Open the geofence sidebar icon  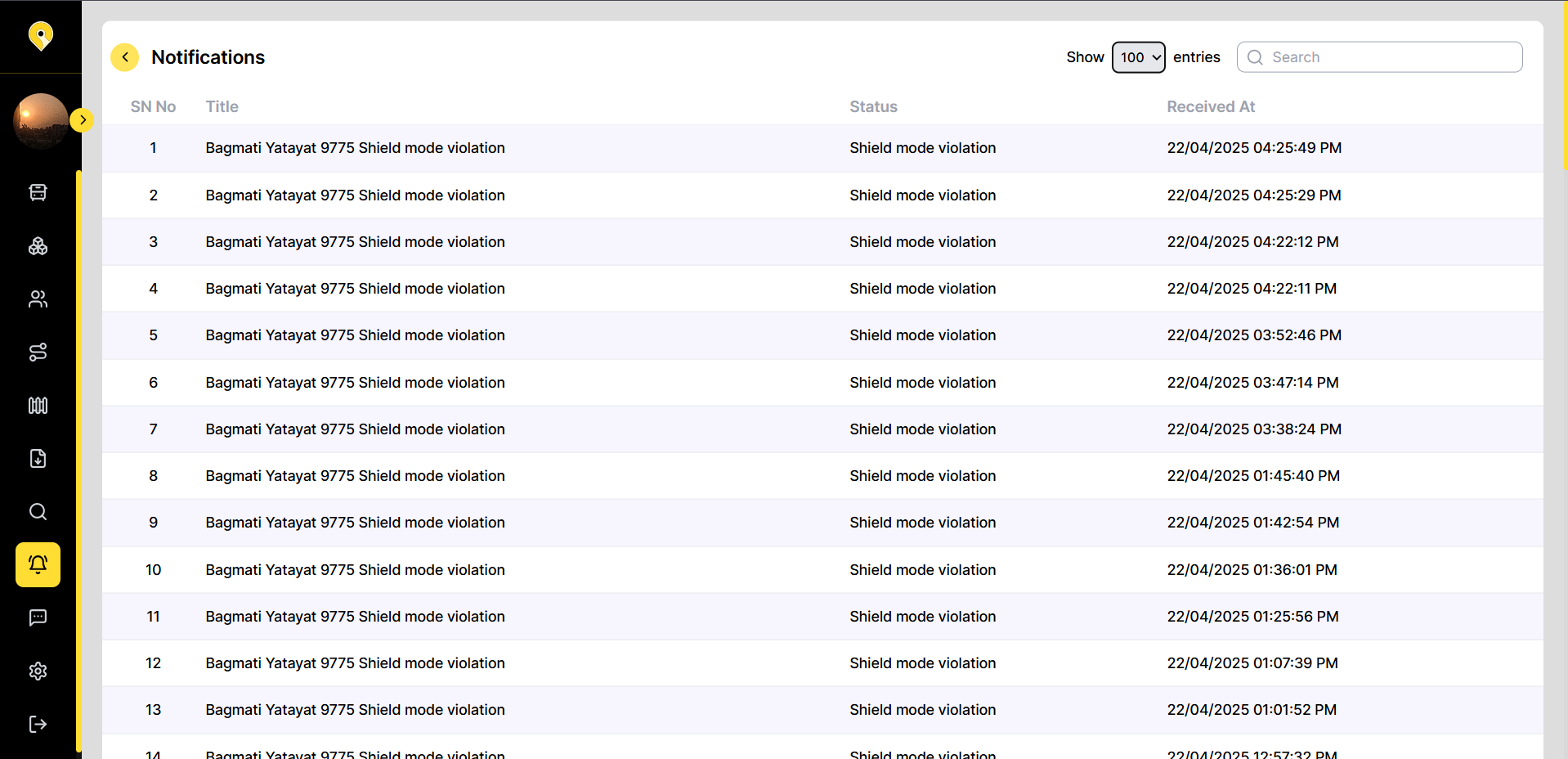click(38, 405)
